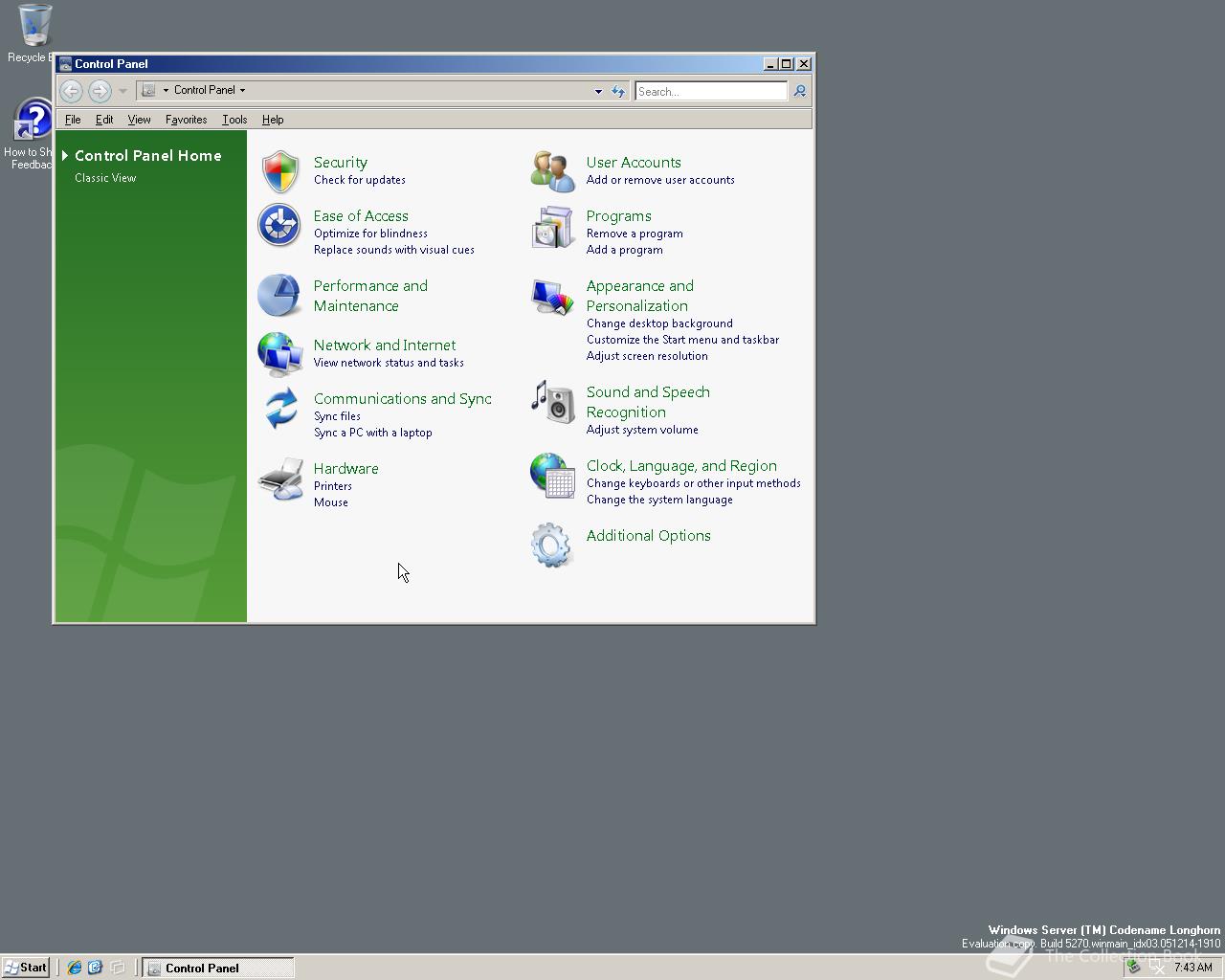Click the Hardware printer icon

coord(280,478)
